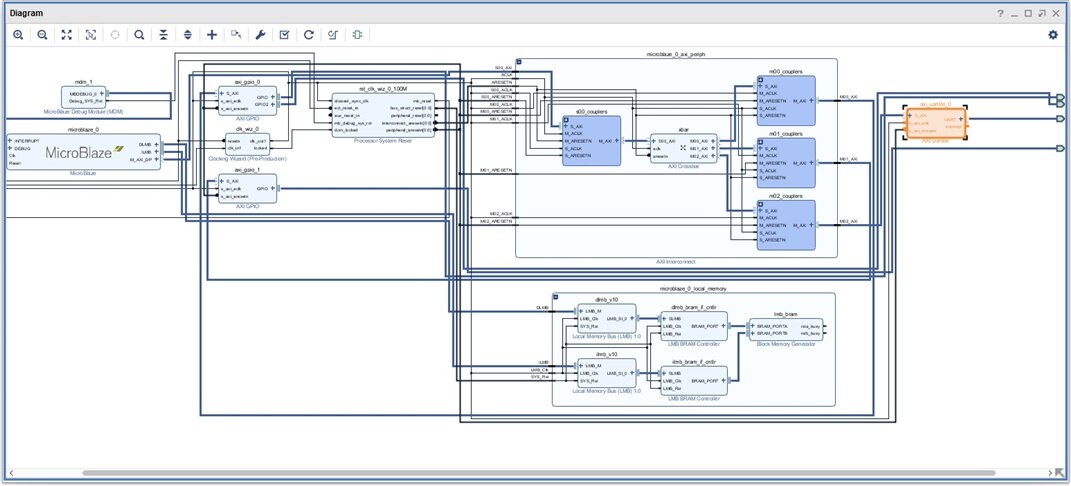Select the highlighted axi_uartlite_0 block
This screenshot has width=1071, height=486.
click(x=937, y=122)
